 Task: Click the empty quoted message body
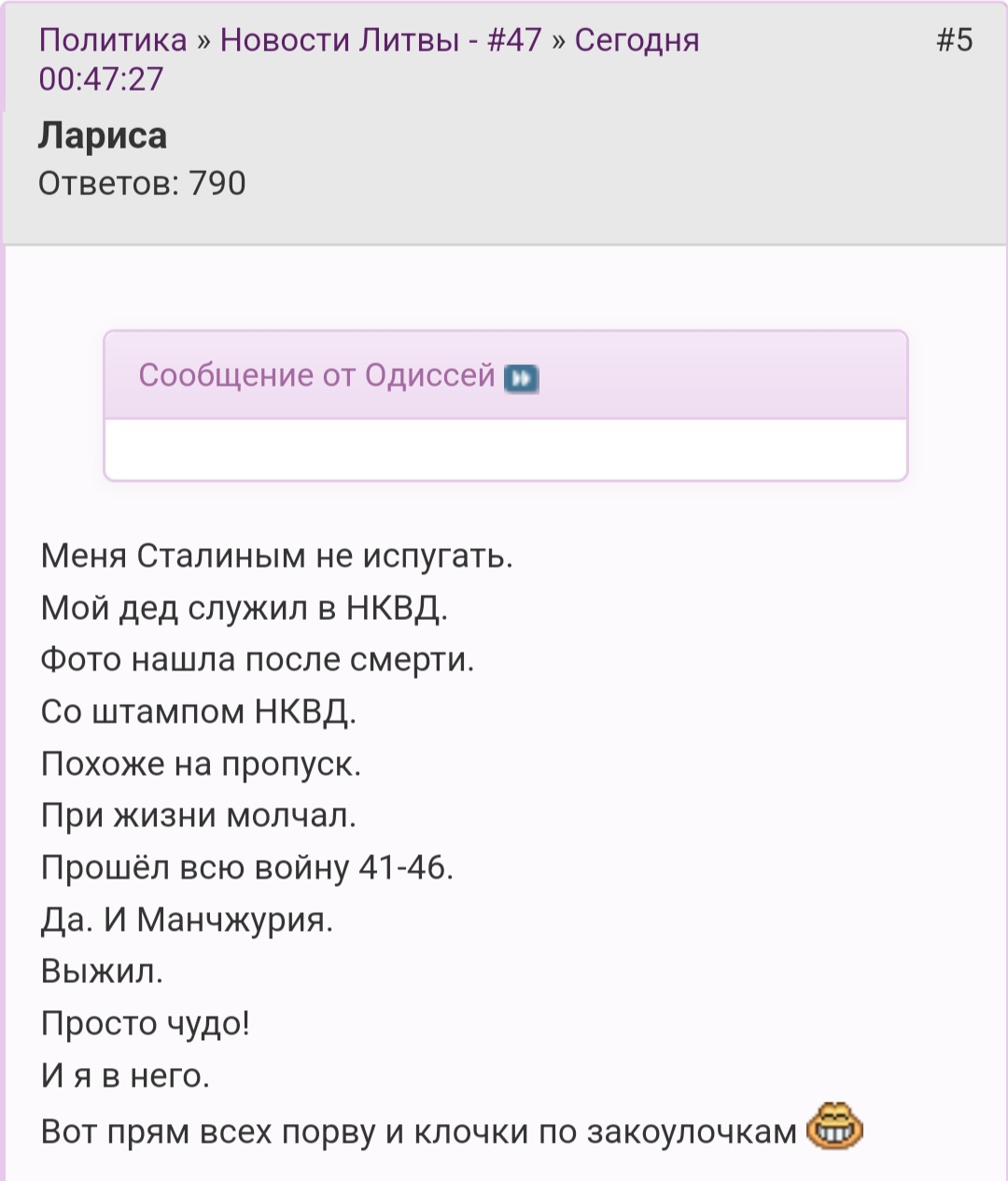[x=505, y=449]
